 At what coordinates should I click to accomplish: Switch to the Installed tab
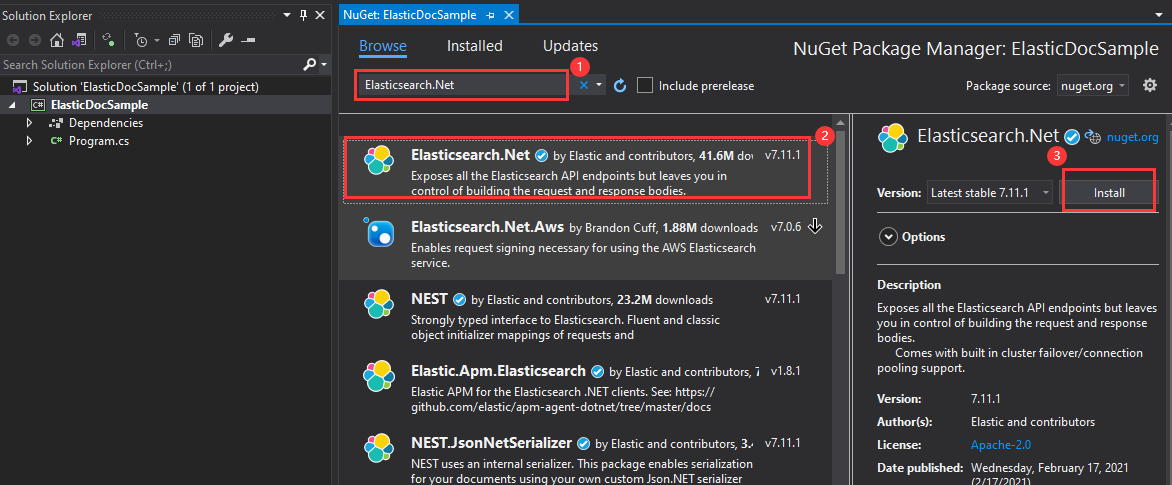(475, 46)
